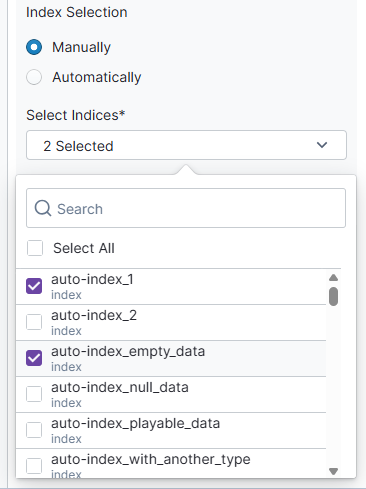Click the list scrollbar thumb
Image resolution: width=366 pixels, height=489 pixels.
333,296
